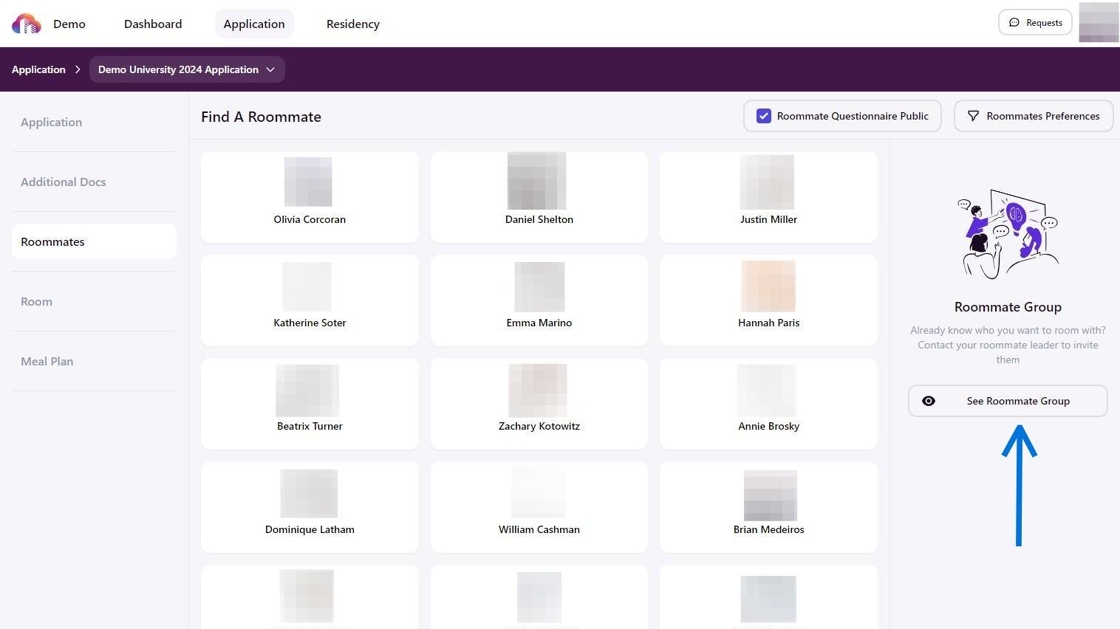Select Hannah Paris's profile photo

pyautogui.click(x=768, y=286)
